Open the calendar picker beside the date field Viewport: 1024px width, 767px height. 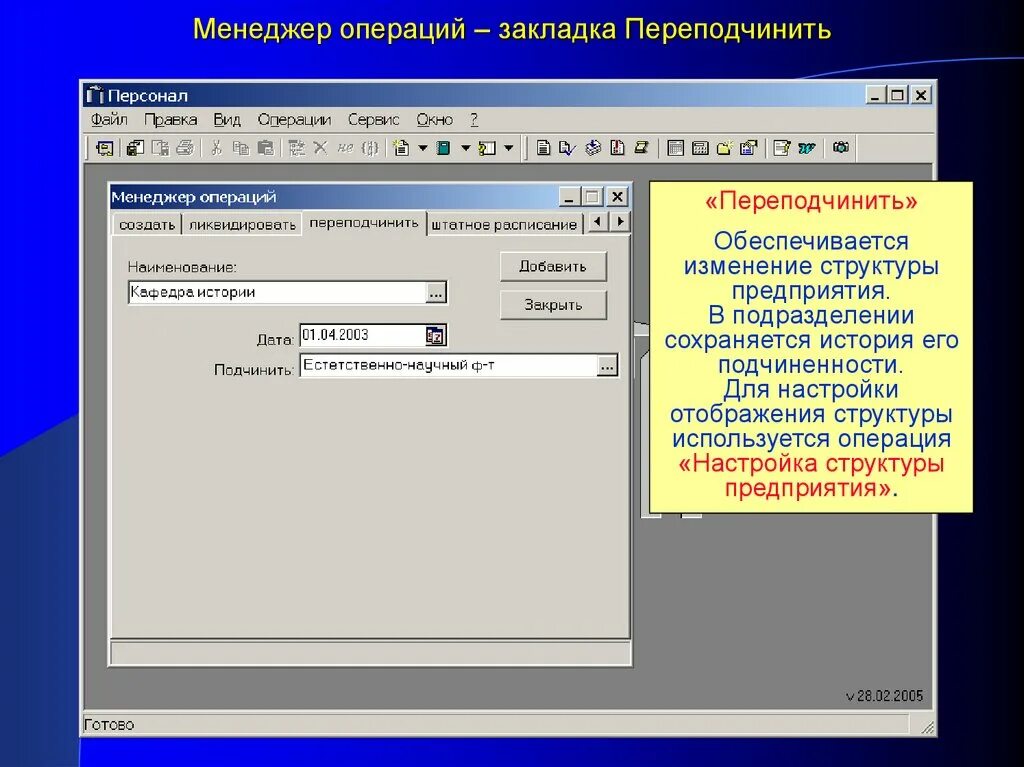point(435,336)
